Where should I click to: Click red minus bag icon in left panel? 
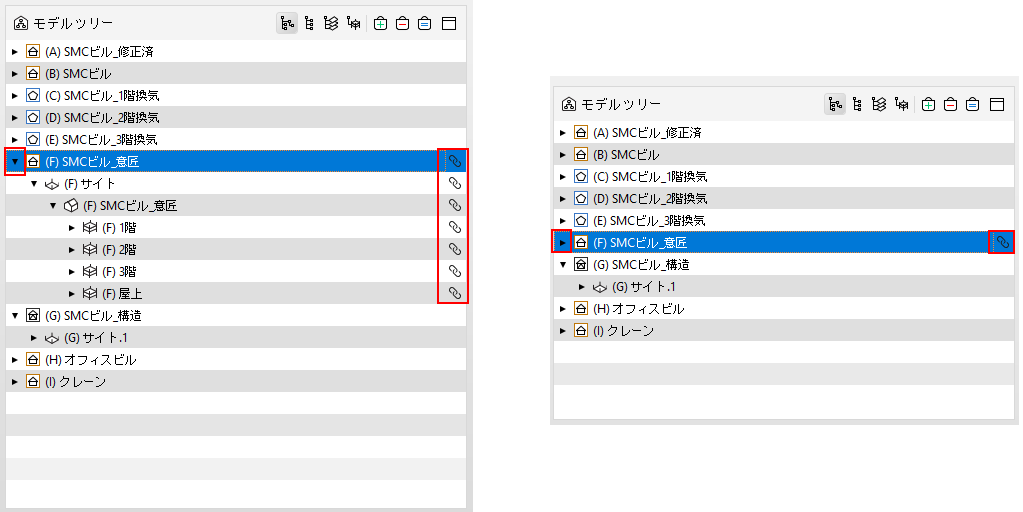pyautogui.click(x=403, y=23)
